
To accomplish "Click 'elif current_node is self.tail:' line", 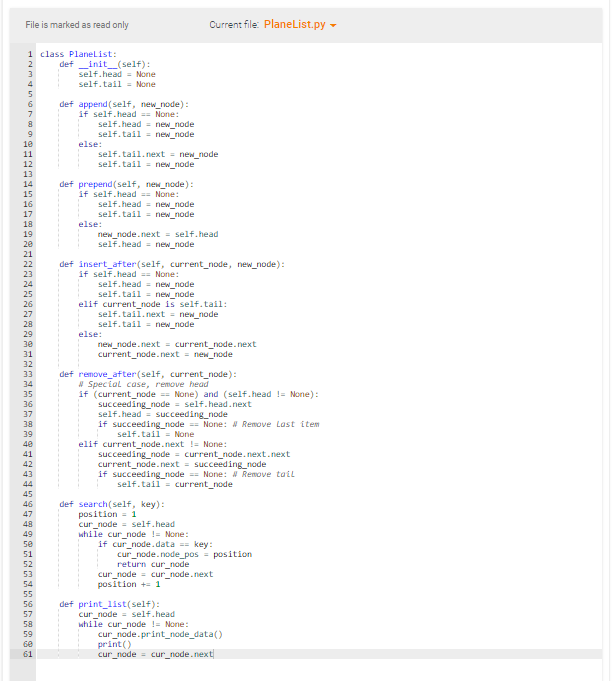I will point(153,304).
